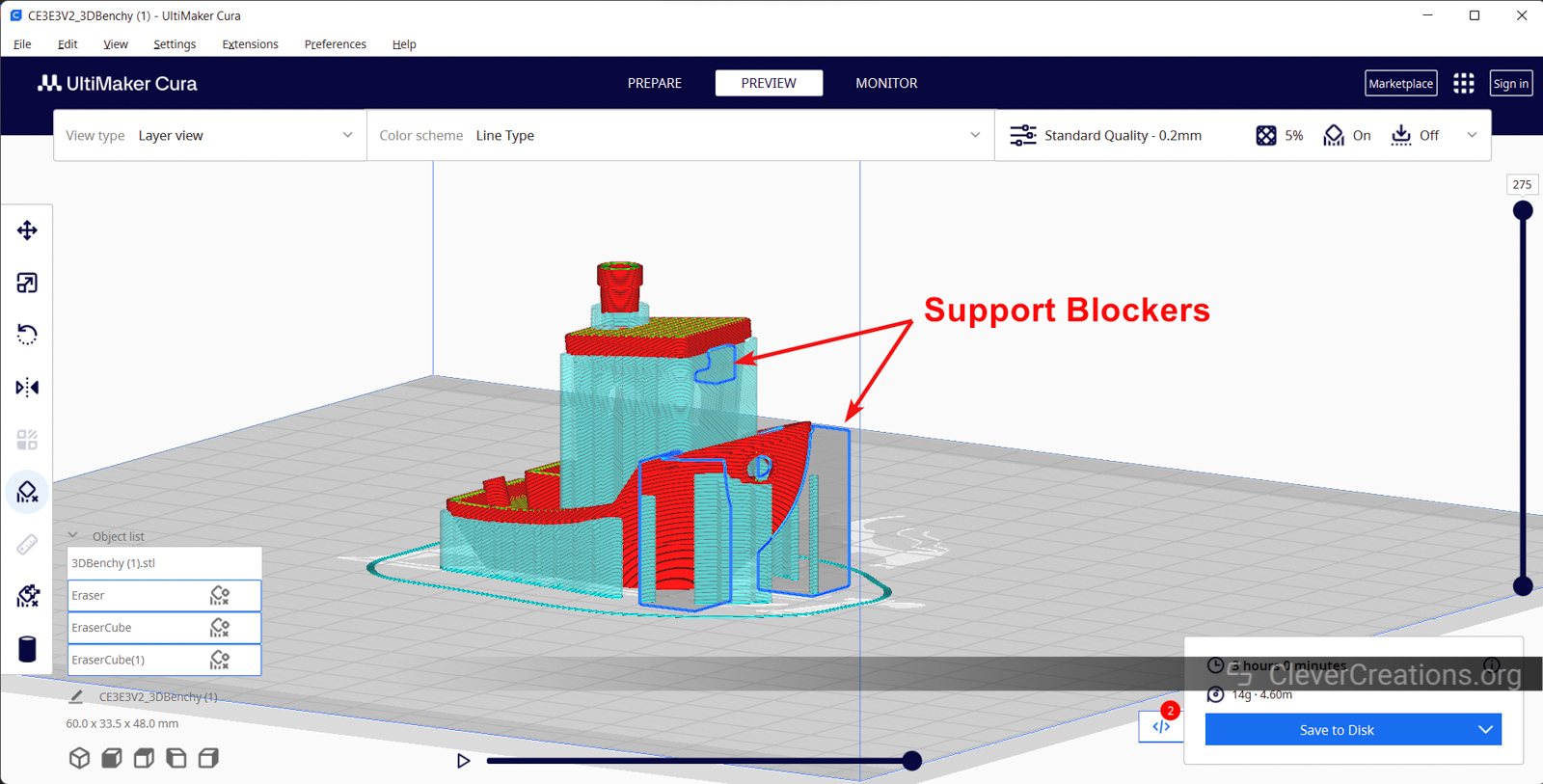Click Standard Quality - 0.2mm profile text

(x=1123, y=135)
